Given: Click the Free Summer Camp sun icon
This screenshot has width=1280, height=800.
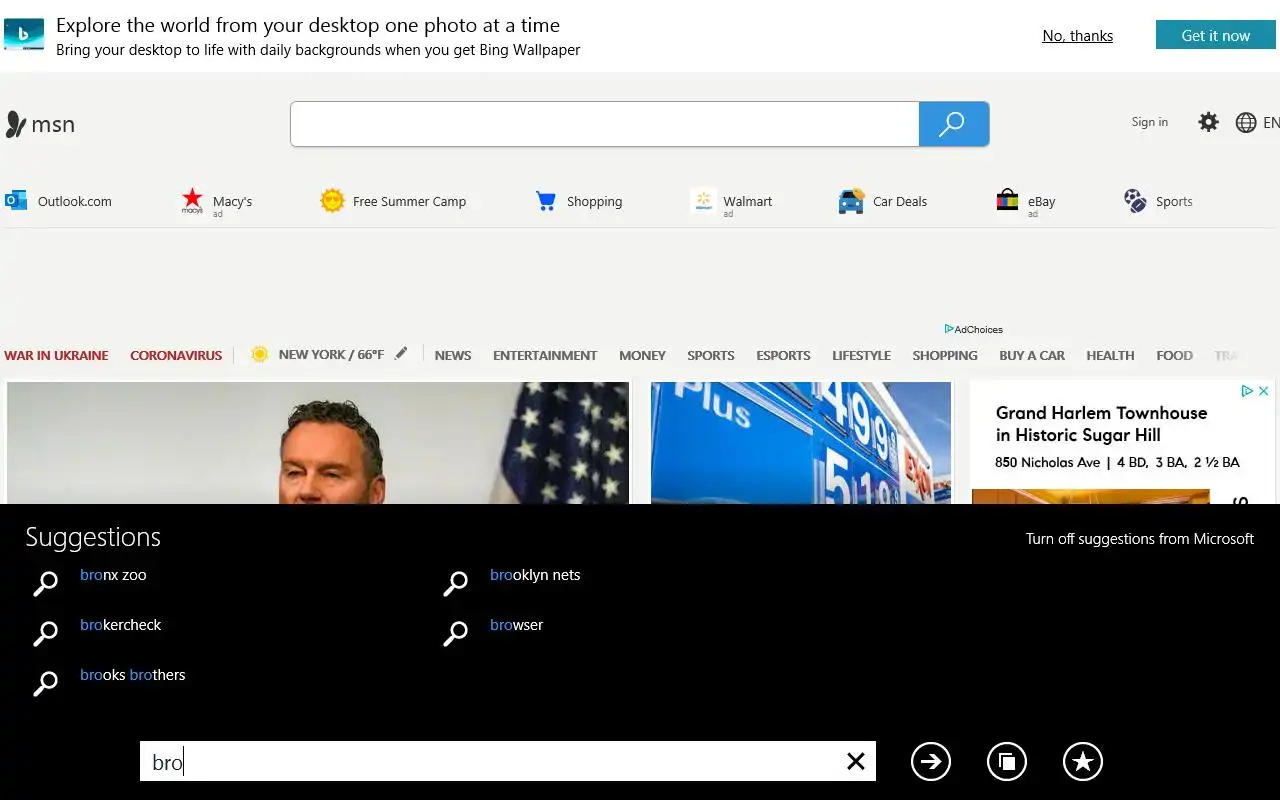Looking at the screenshot, I should coord(332,201).
